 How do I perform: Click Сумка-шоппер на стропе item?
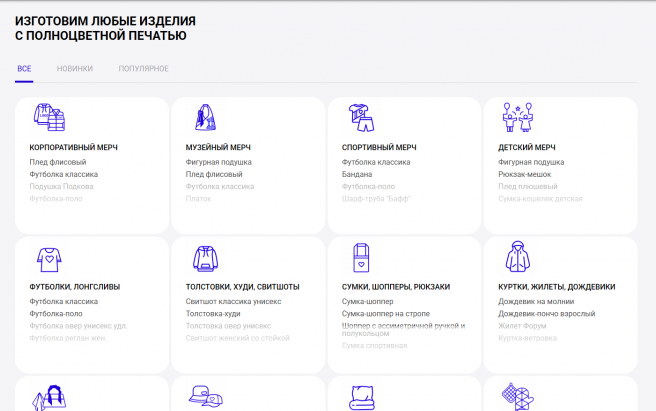click(x=386, y=313)
